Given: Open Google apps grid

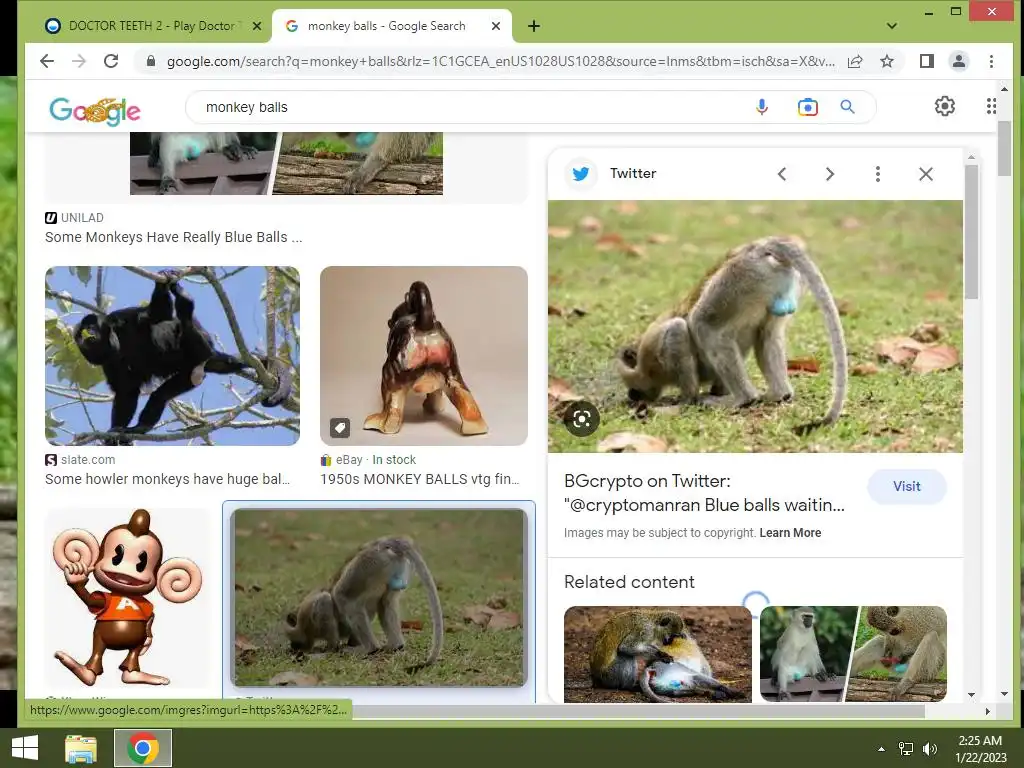Looking at the screenshot, I should [x=991, y=106].
